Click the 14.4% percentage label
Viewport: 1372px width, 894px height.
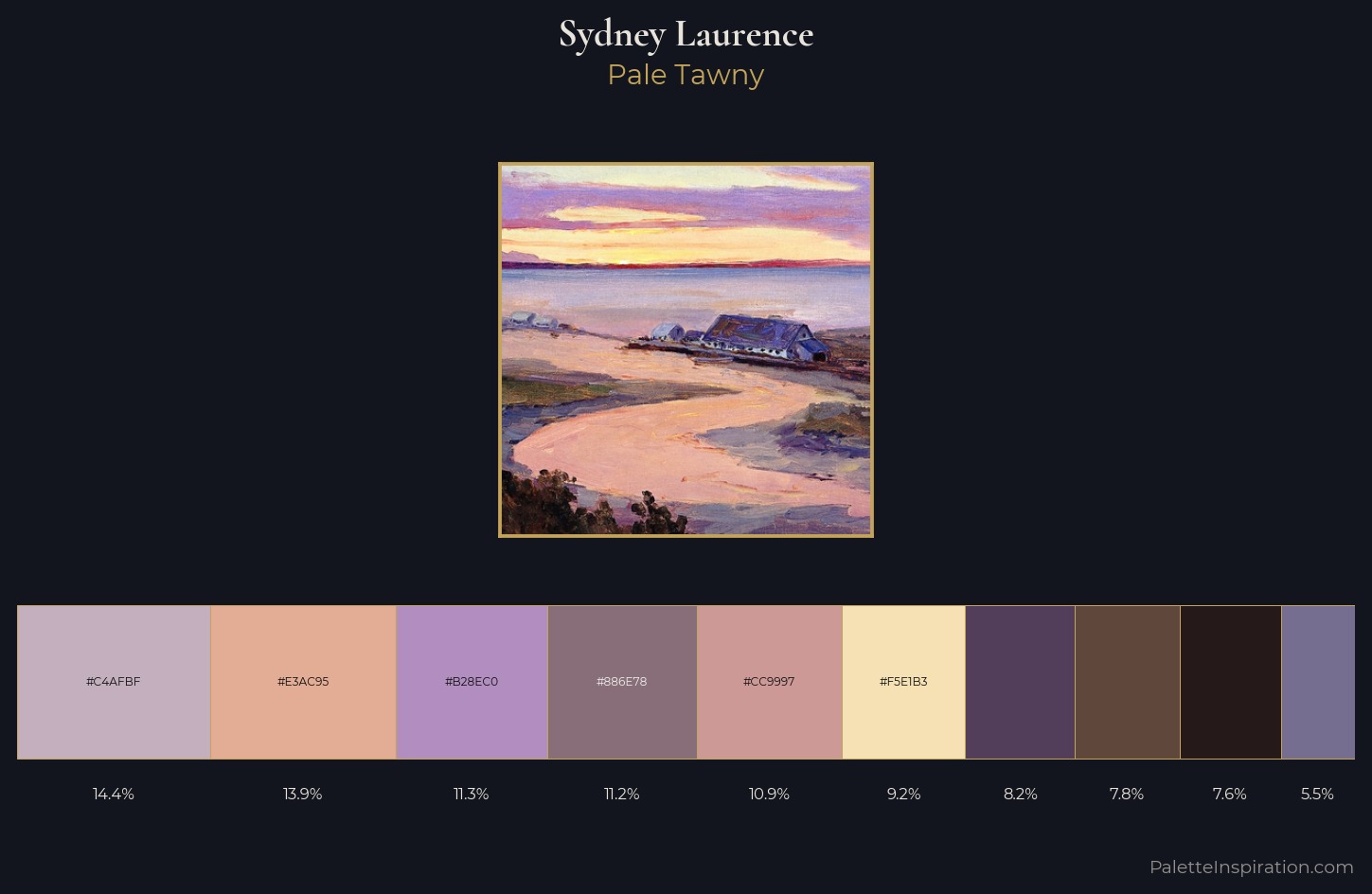tap(114, 794)
